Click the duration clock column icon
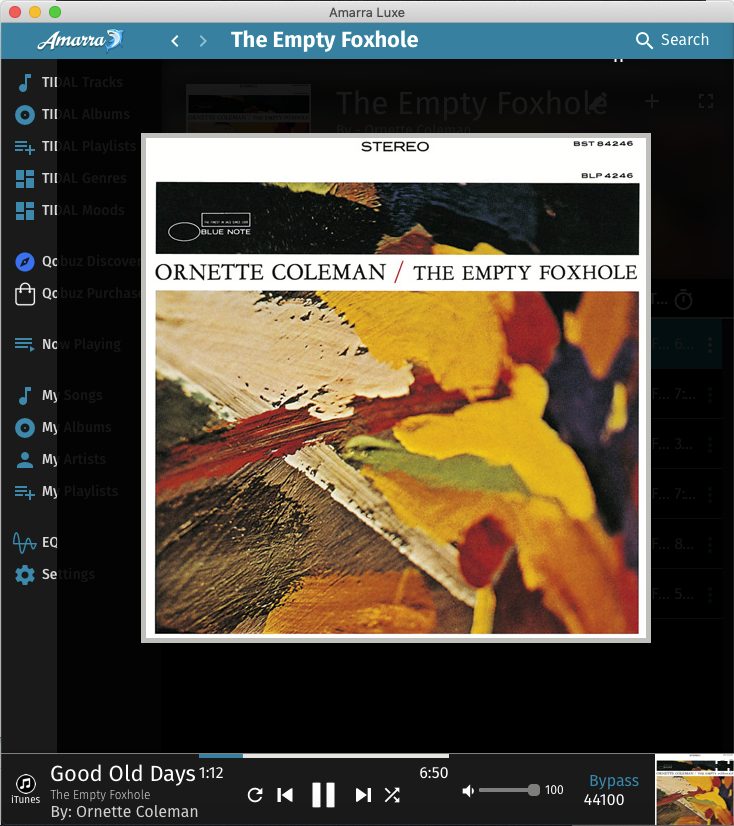The width and height of the screenshot is (734, 826). click(x=683, y=299)
